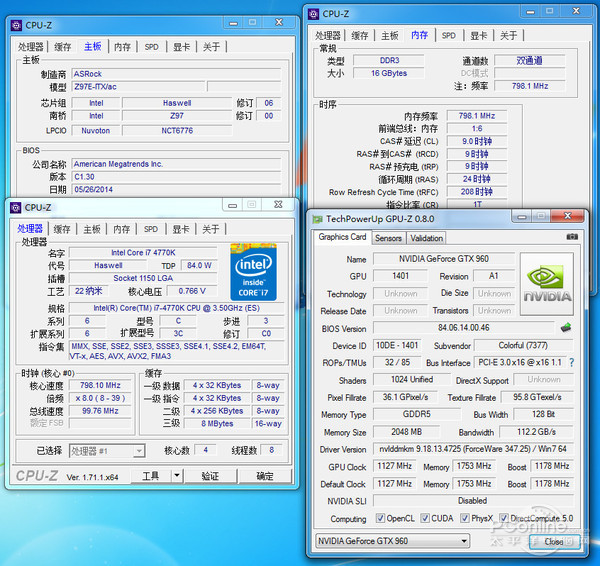Click the Intel Core i7 logo badge
The image size is (600, 566).
coord(253,271)
